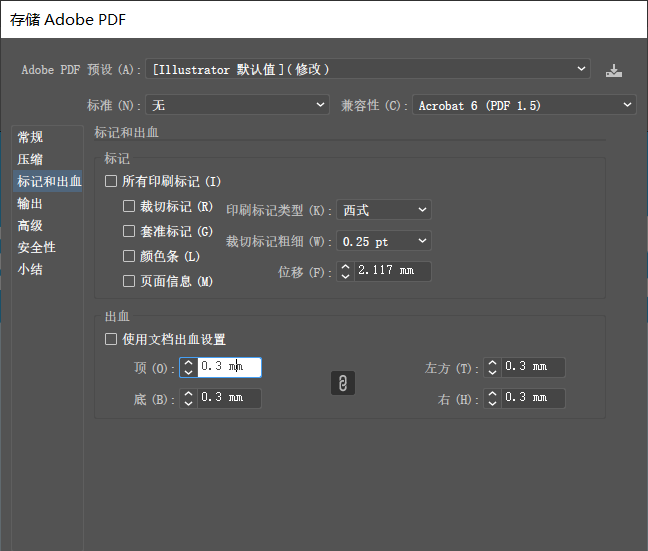648x551 pixels.
Task: Enable 套准标记 checkbox
Action: pos(129,231)
